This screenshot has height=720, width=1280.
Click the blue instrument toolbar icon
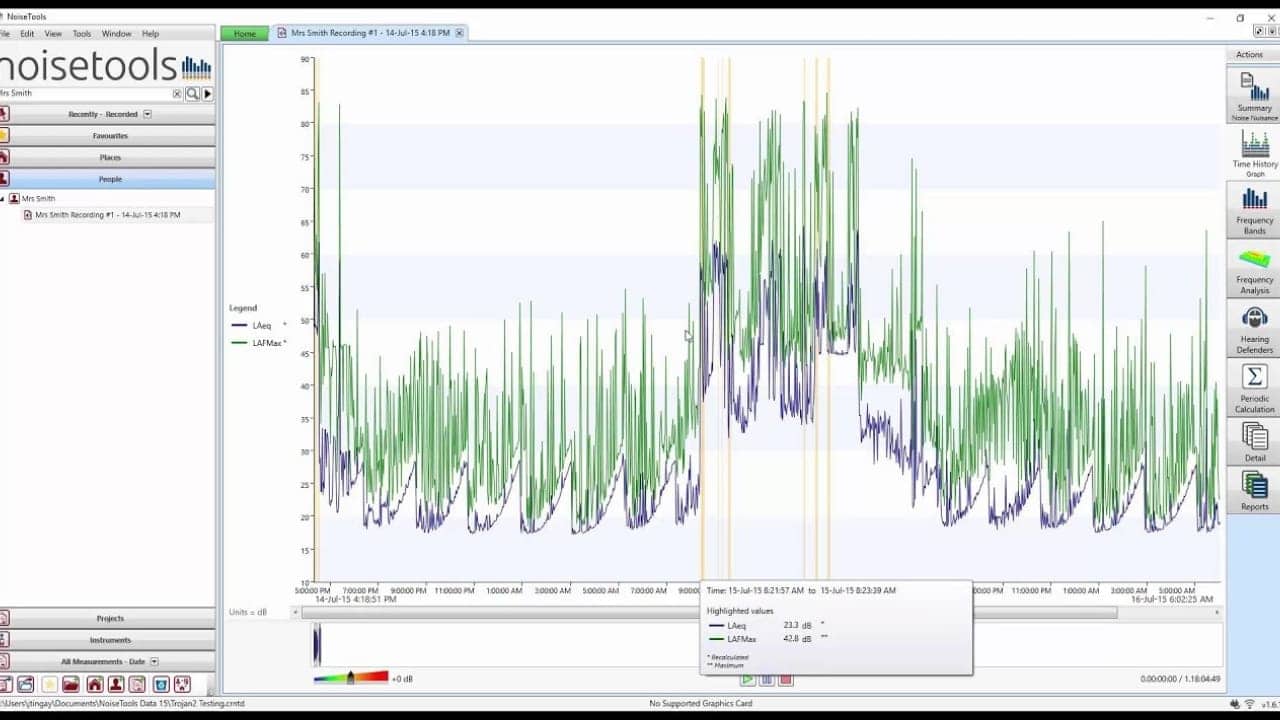[x=160, y=685]
